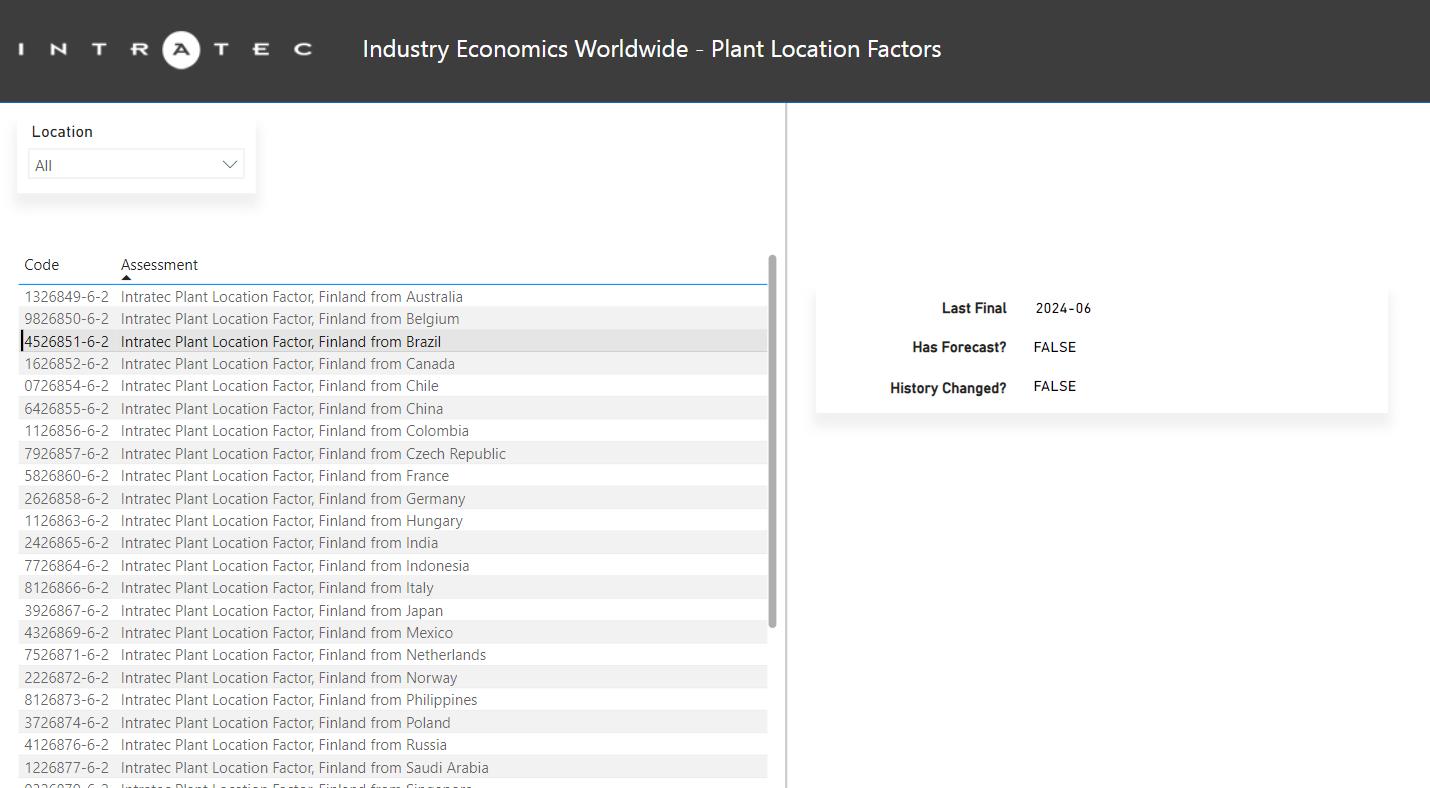The image size is (1430, 788).
Task: Open the Location dropdown
Action: [136, 165]
